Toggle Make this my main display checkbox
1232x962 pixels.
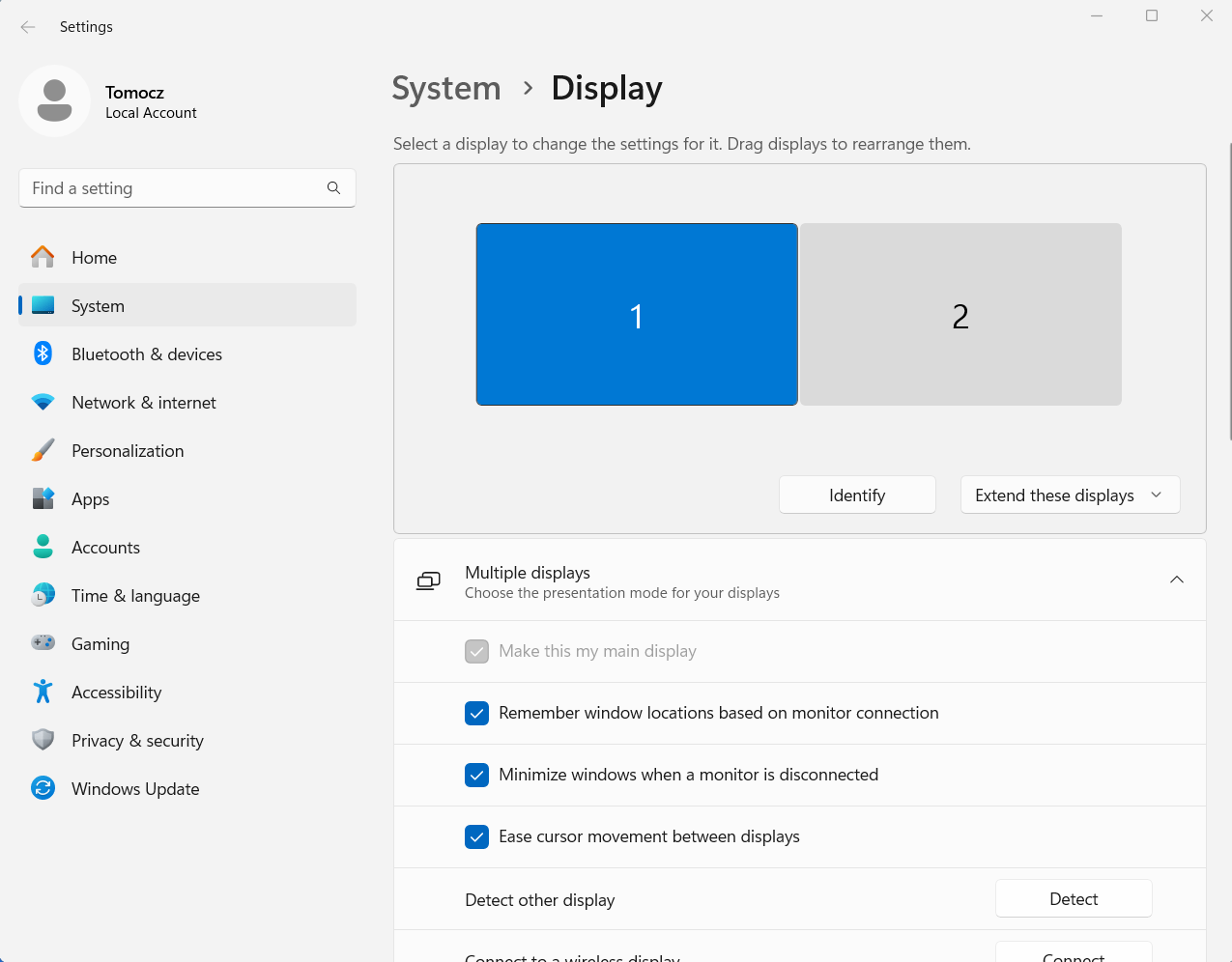476,651
